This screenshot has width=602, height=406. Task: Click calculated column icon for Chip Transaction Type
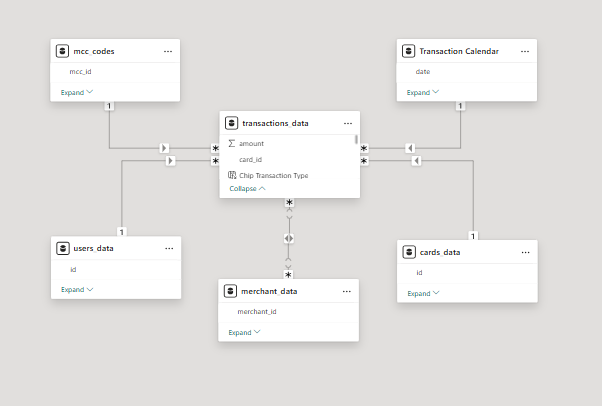232,175
